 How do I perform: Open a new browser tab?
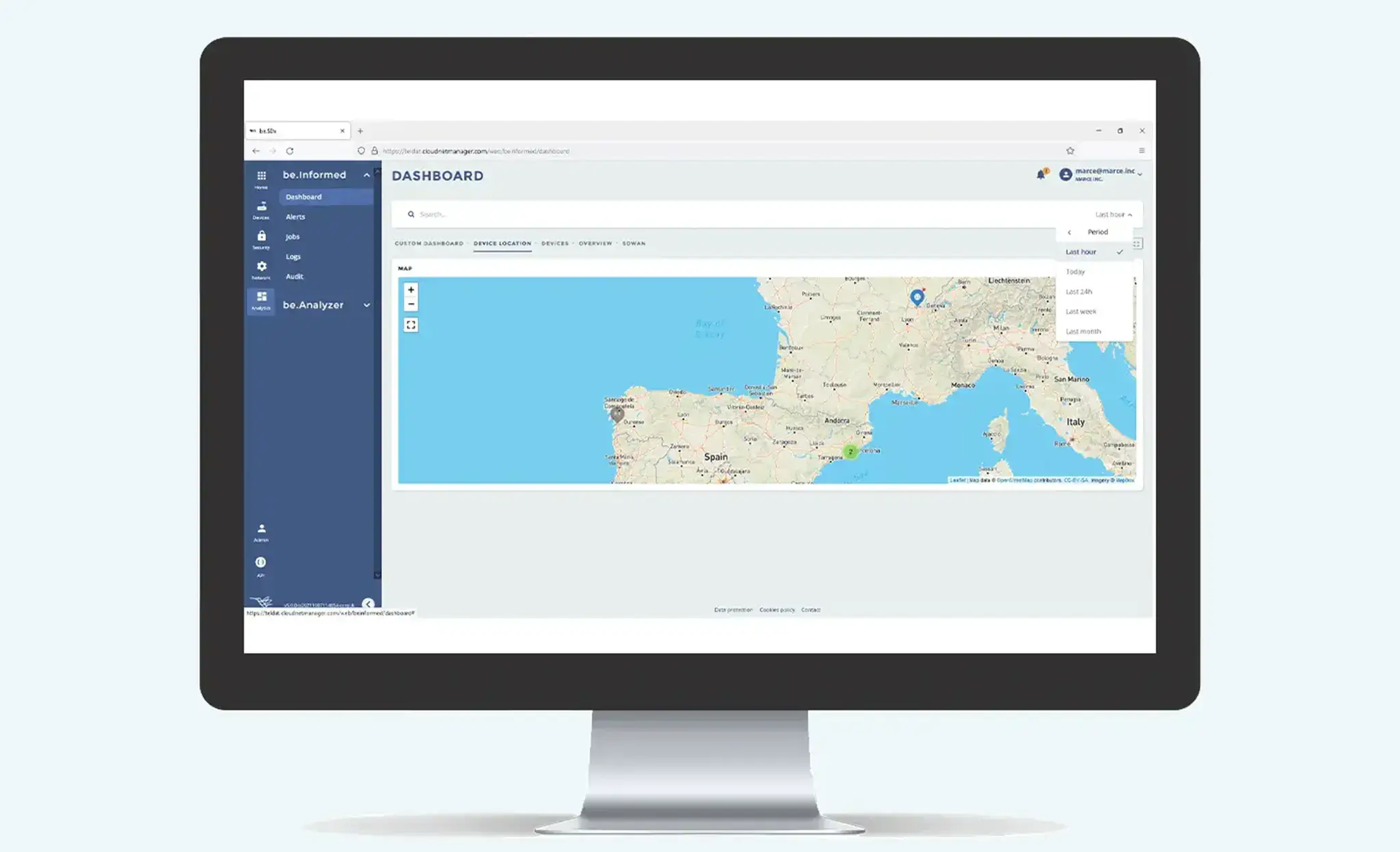(360, 131)
